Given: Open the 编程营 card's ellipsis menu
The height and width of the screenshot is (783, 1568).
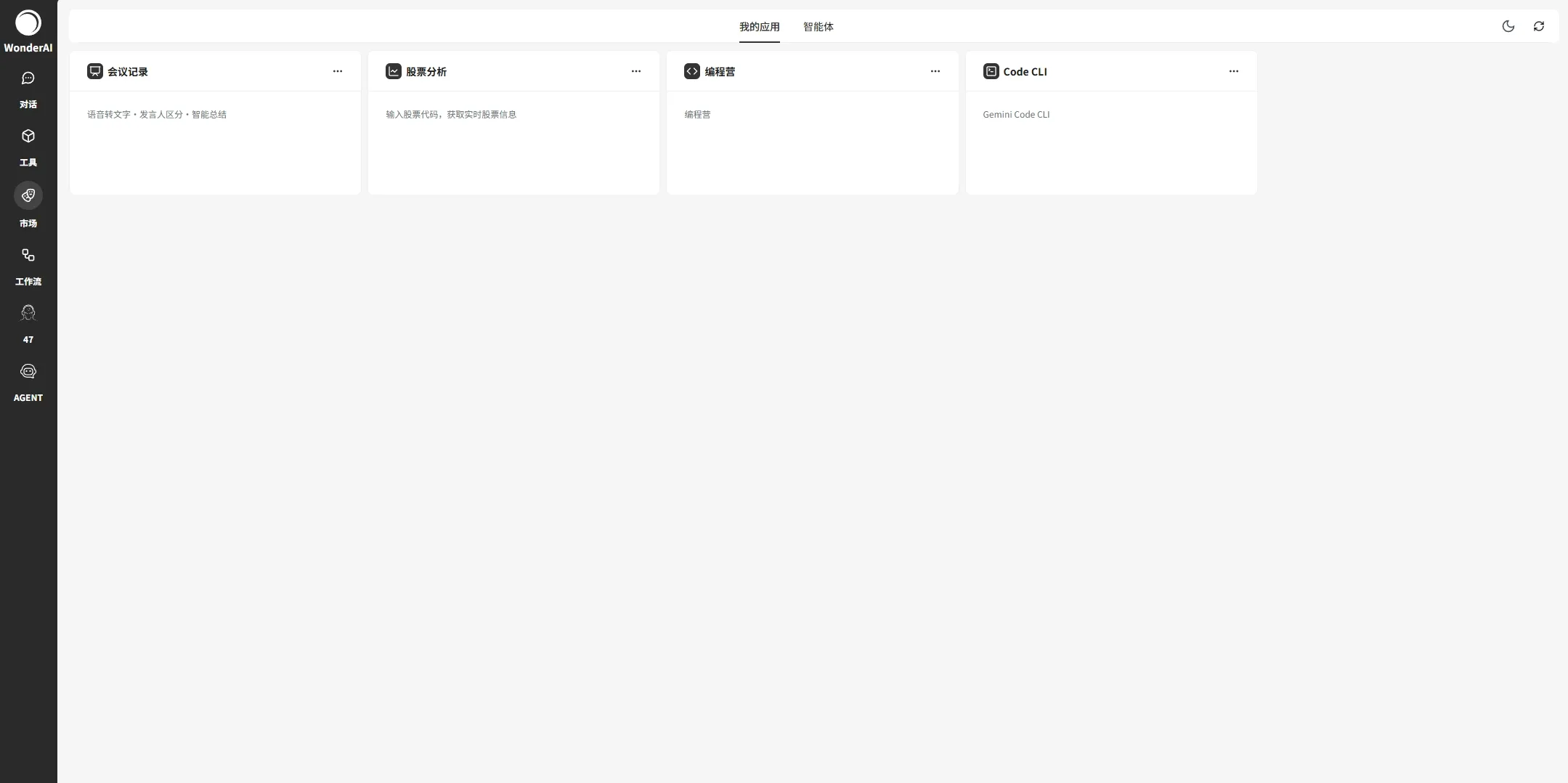Looking at the screenshot, I should pos(935,71).
